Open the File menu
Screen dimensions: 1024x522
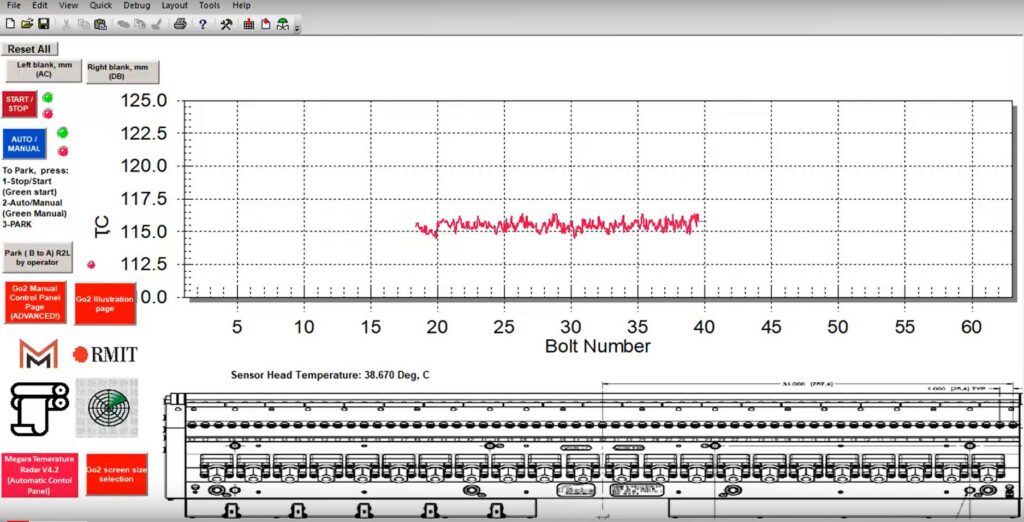[x=14, y=5]
